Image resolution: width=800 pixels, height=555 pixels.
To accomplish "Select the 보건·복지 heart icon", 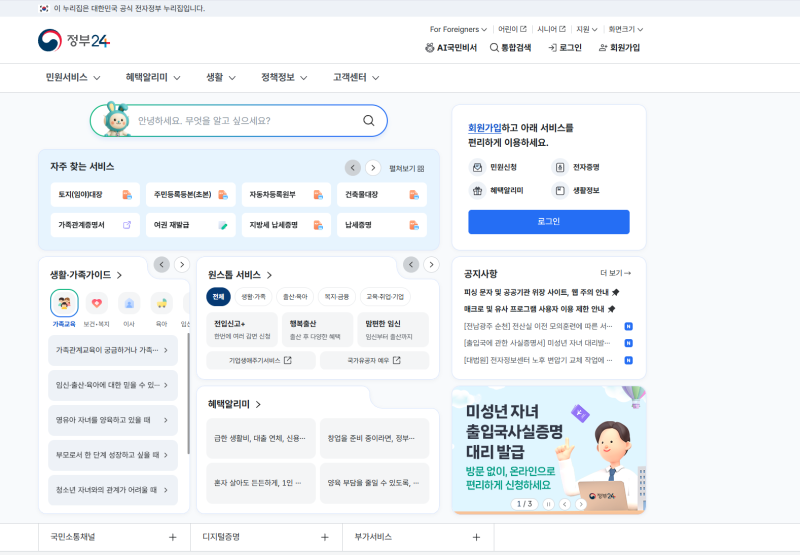I will tap(96, 303).
